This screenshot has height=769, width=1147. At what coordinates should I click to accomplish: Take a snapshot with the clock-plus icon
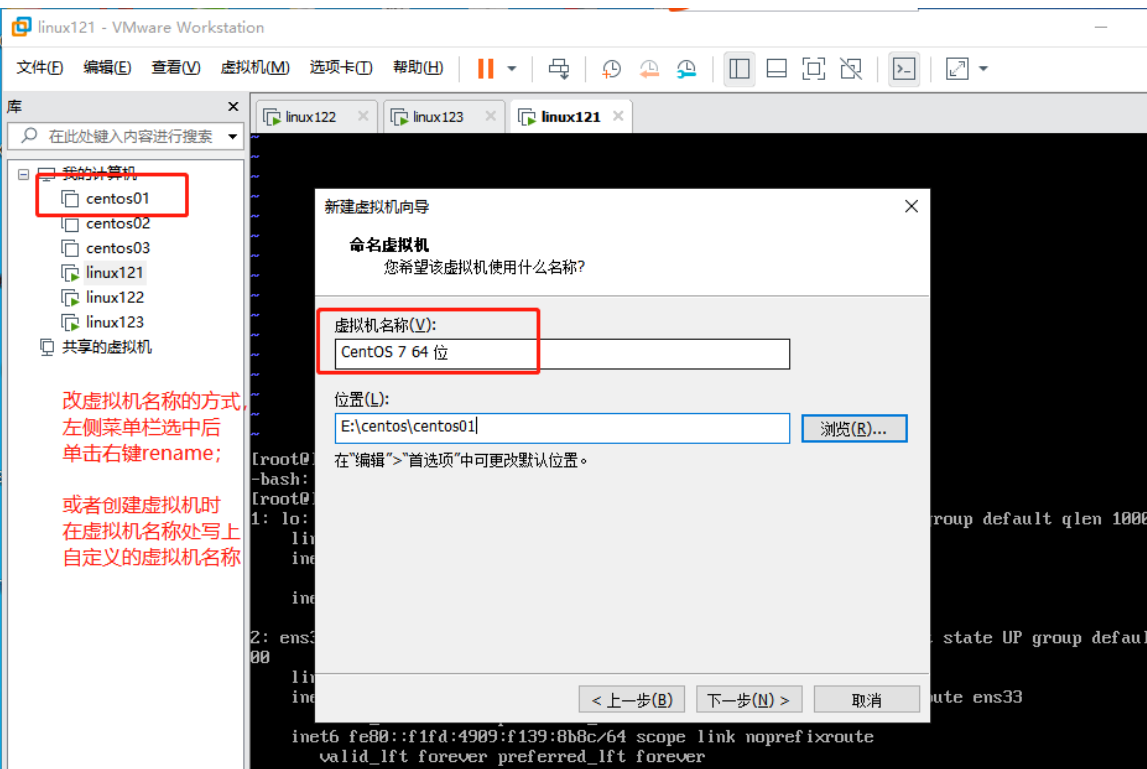point(611,69)
